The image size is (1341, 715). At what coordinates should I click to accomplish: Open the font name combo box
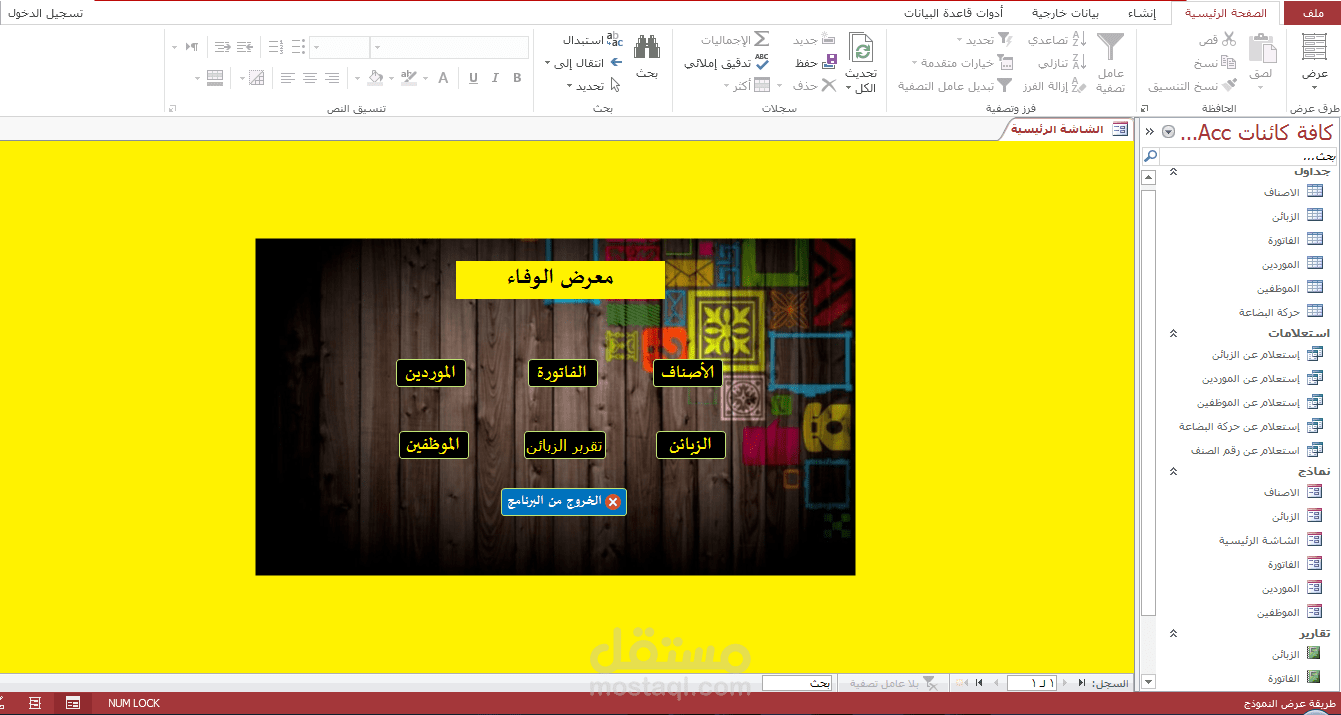[x=376, y=47]
